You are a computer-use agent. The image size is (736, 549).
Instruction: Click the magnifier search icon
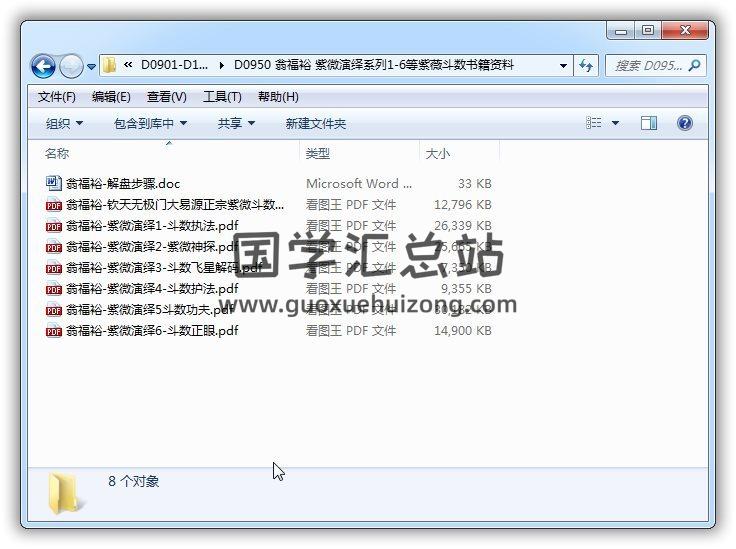(694, 65)
